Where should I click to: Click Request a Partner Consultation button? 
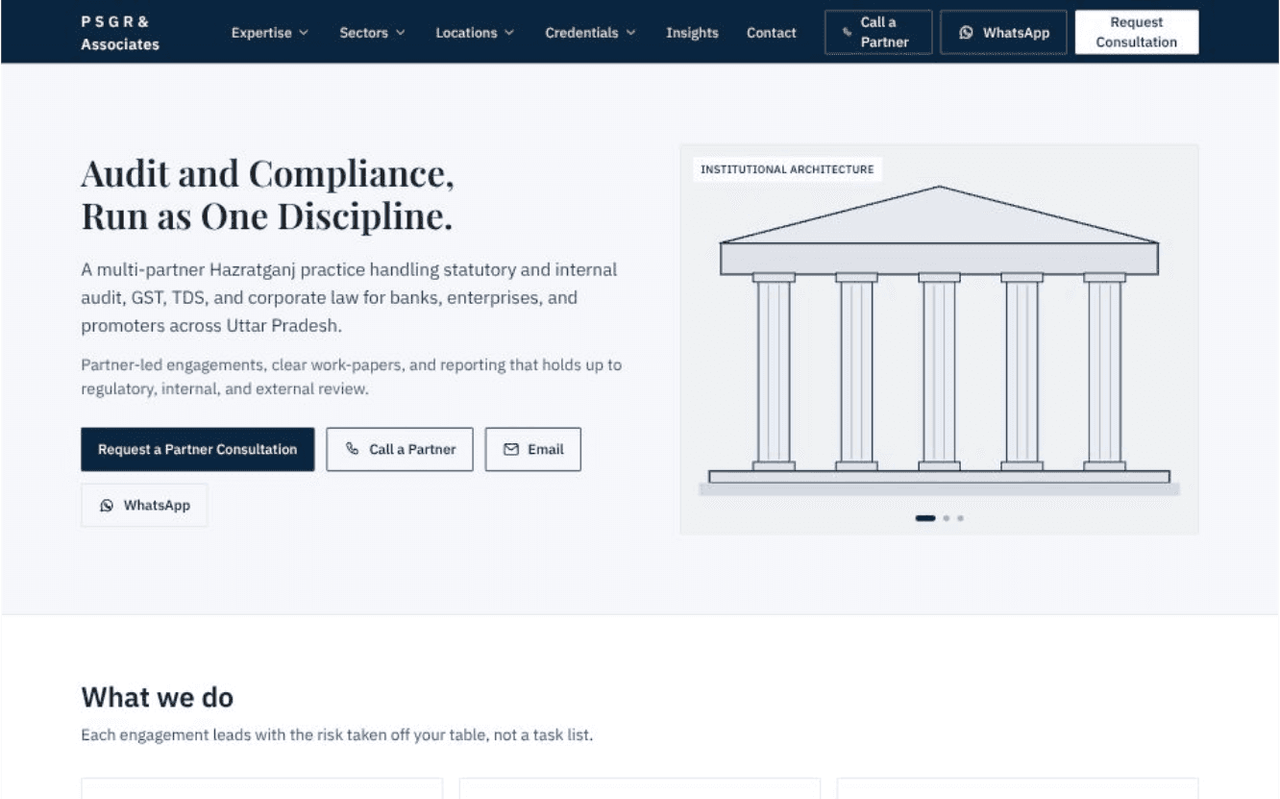198,449
